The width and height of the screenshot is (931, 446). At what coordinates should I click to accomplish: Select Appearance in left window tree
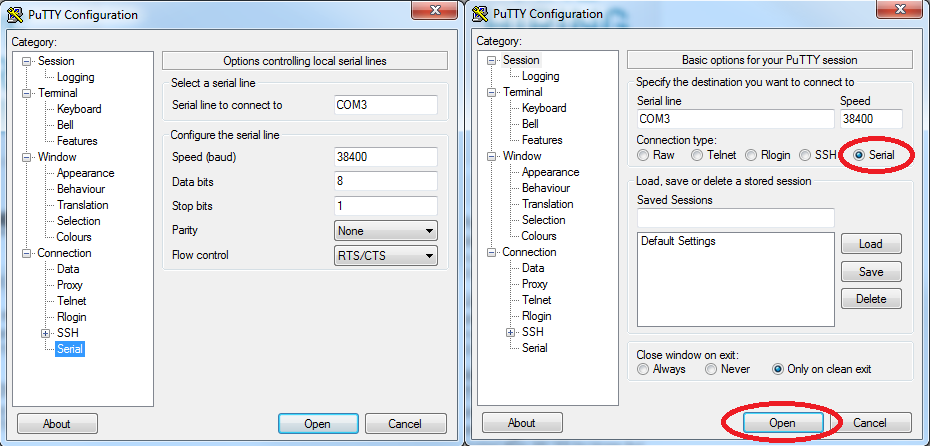86,173
